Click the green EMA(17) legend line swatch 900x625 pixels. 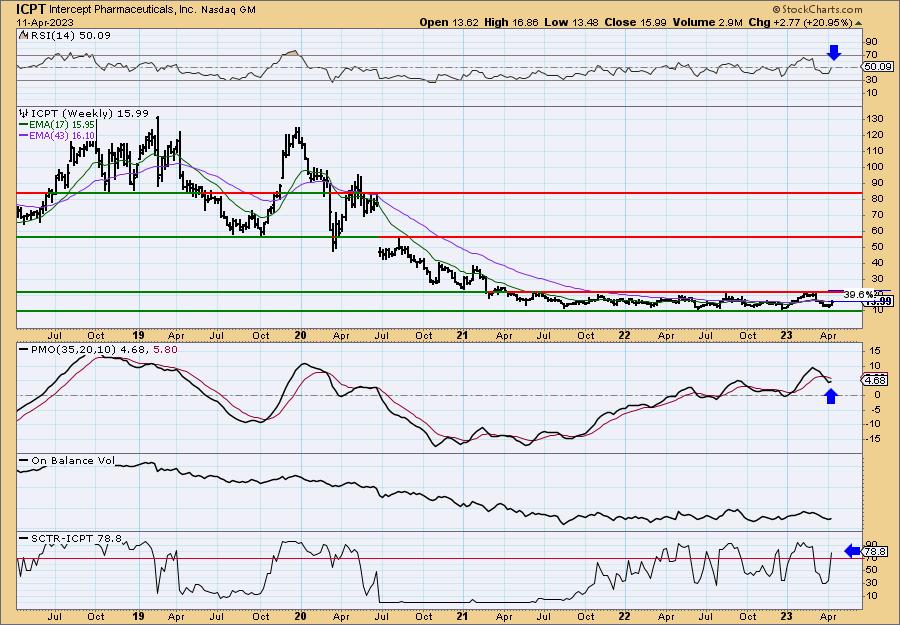[x=23, y=125]
